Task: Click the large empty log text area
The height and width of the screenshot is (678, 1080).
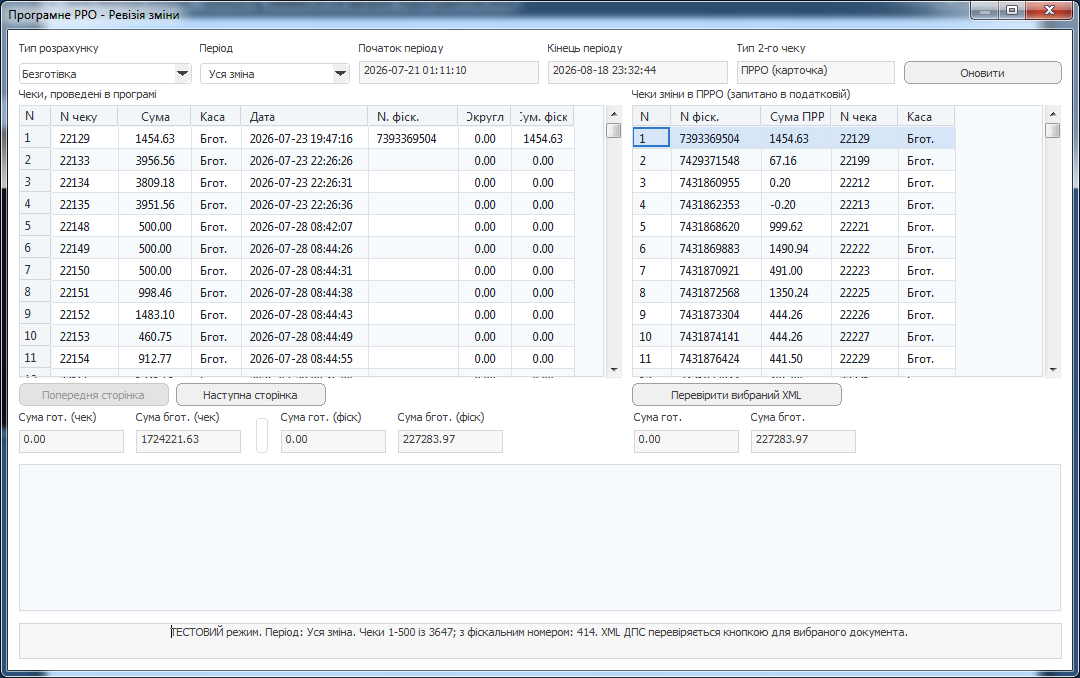Action: pyautogui.click(x=539, y=537)
